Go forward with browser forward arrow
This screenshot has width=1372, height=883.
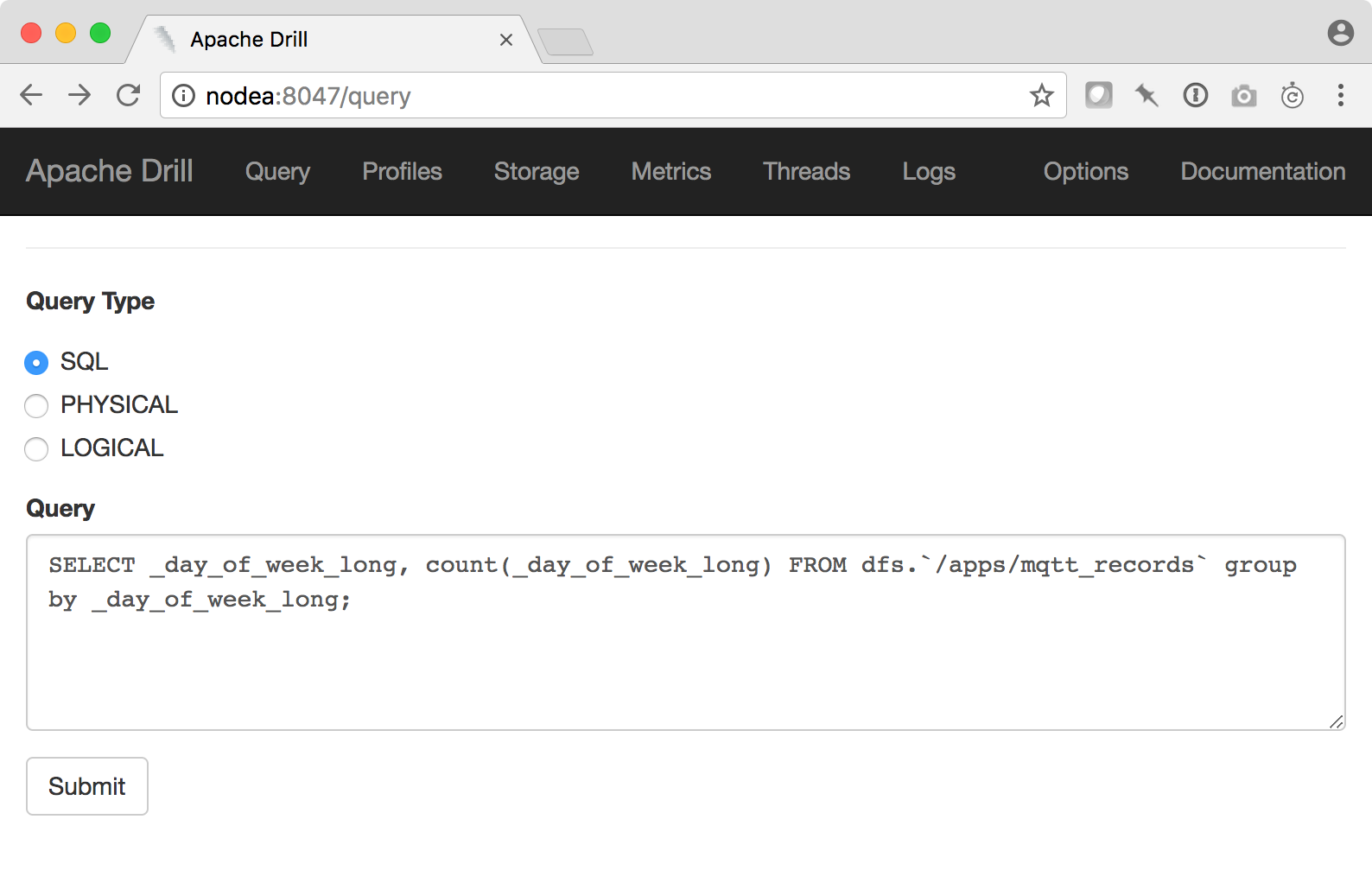coord(79,95)
